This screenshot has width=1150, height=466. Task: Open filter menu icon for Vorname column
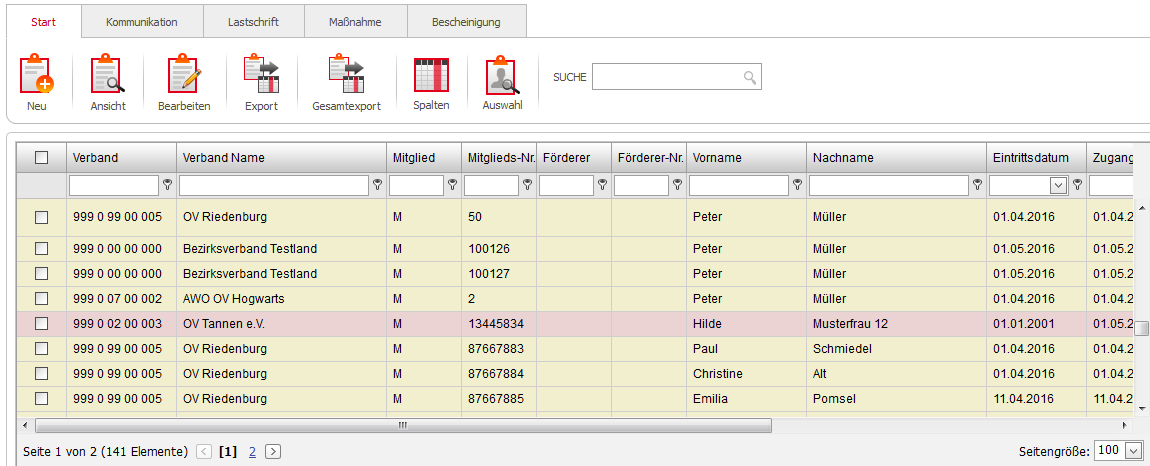798,185
